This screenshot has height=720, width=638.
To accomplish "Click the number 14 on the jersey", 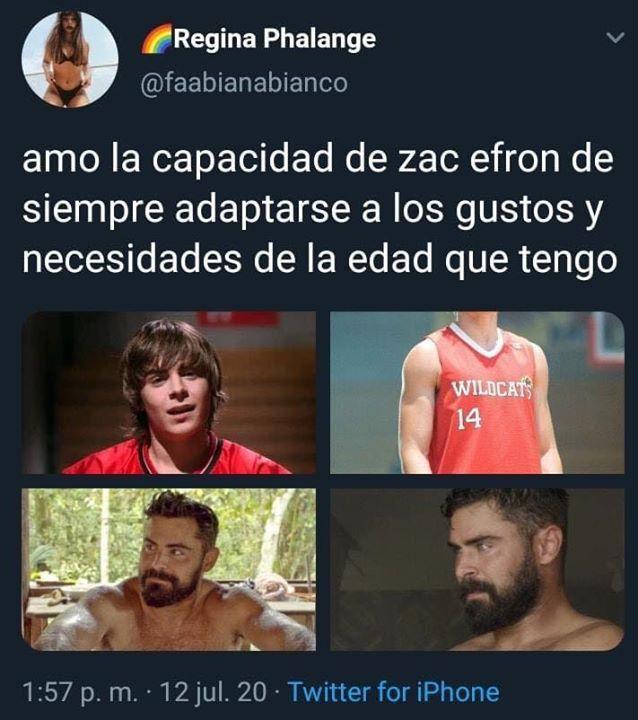I will click(x=469, y=419).
